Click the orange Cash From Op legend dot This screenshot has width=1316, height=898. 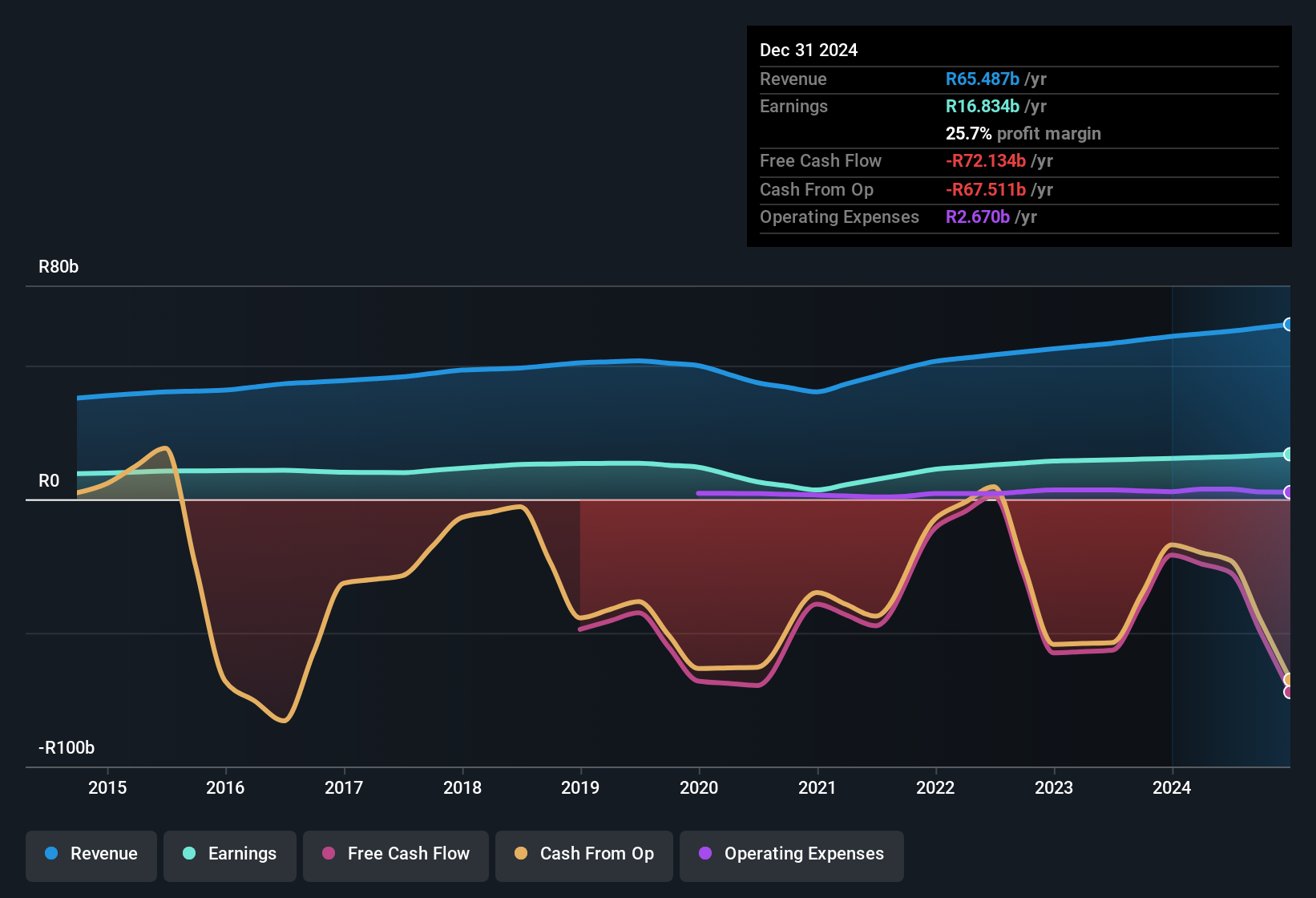(520, 854)
